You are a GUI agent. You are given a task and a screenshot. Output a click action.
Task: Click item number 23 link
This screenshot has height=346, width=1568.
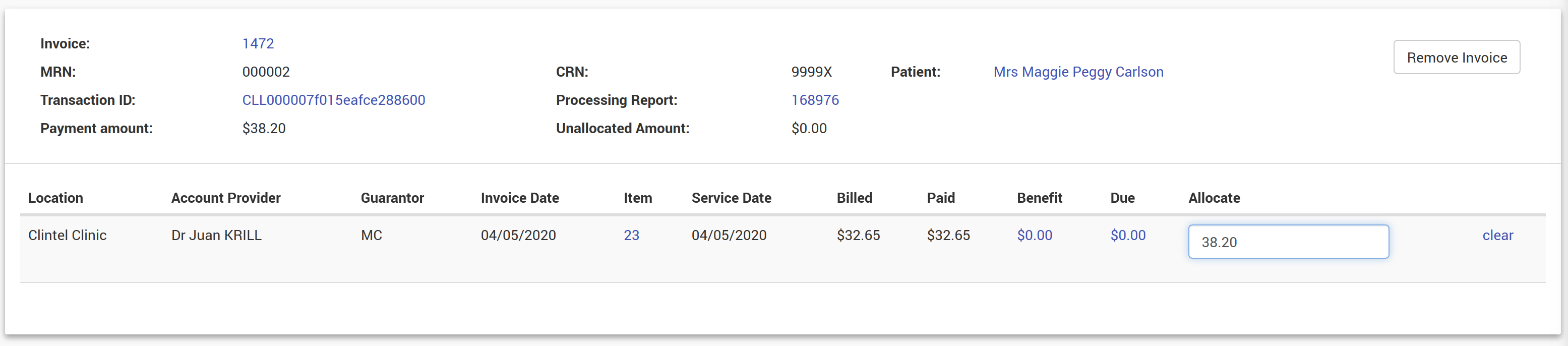click(x=631, y=235)
